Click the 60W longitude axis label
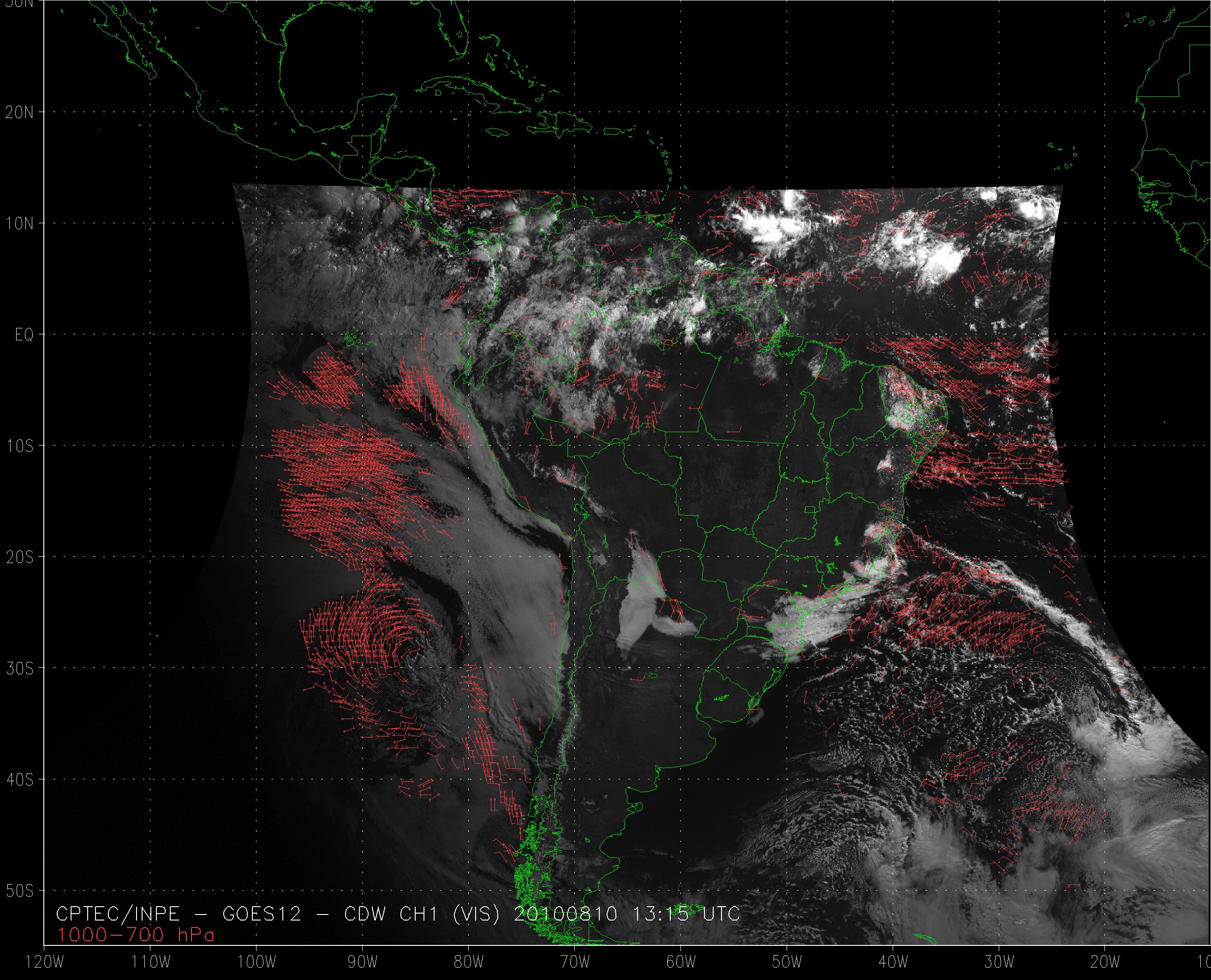1211x980 pixels. 680,962
